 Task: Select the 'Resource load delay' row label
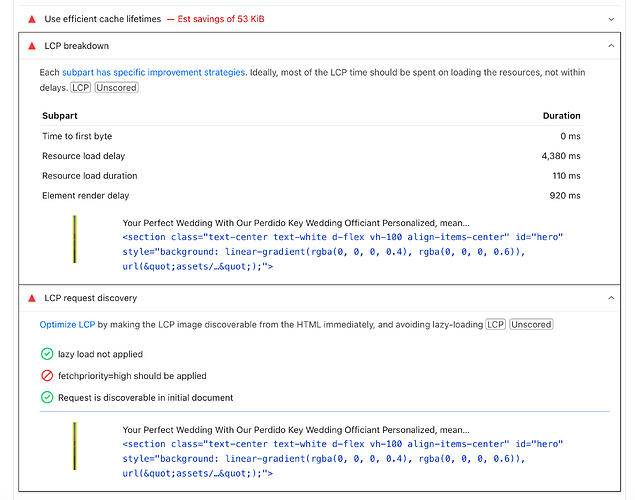point(83,156)
